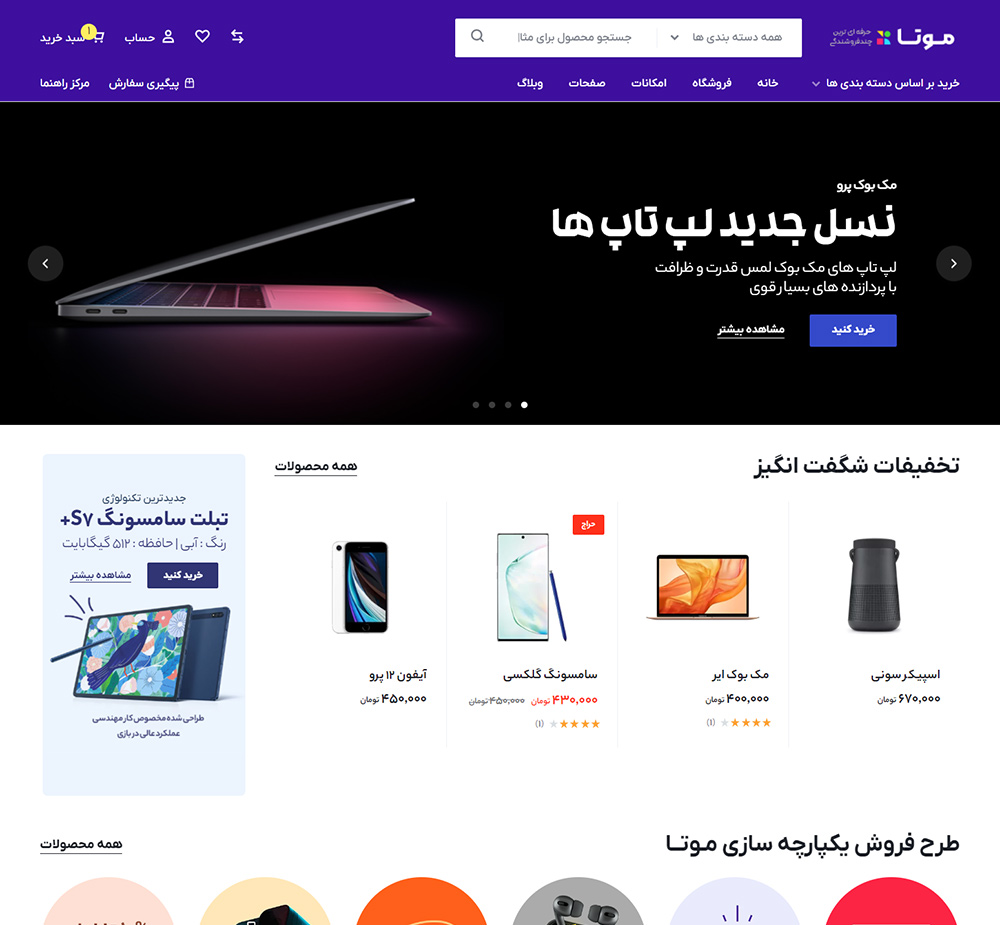Viewport: 1000px width, 925px height.
Task: Select the second slider dot indicator
Action: [492, 405]
